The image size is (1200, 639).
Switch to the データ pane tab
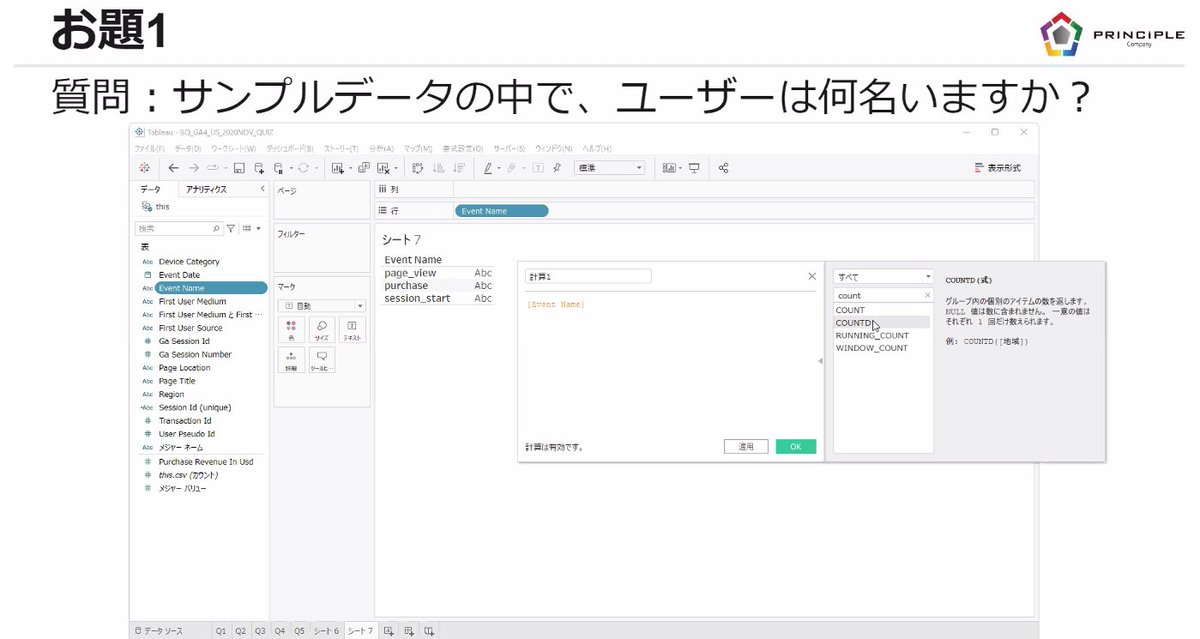[x=150, y=189]
